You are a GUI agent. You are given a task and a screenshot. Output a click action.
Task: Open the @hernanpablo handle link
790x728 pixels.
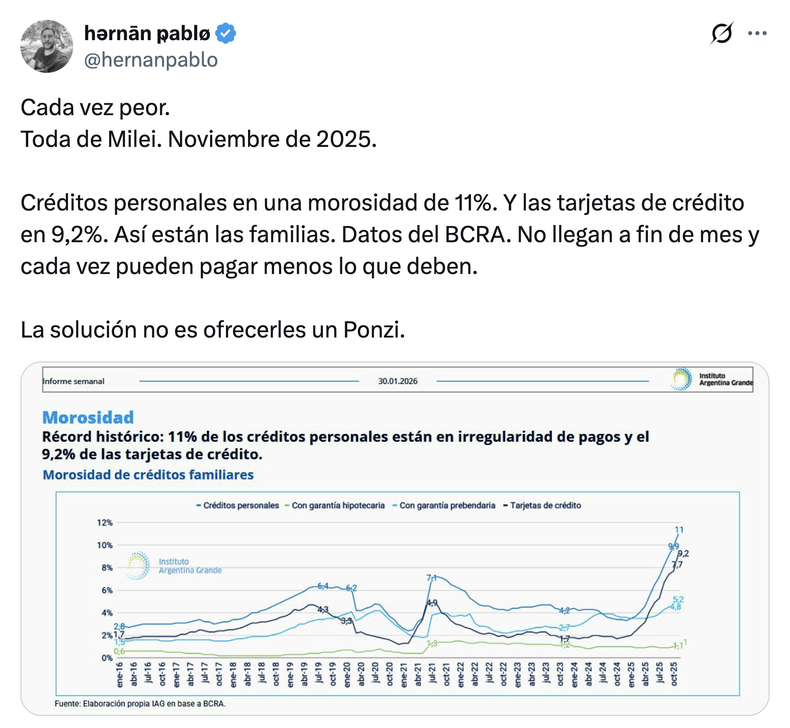tap(151, 59)
